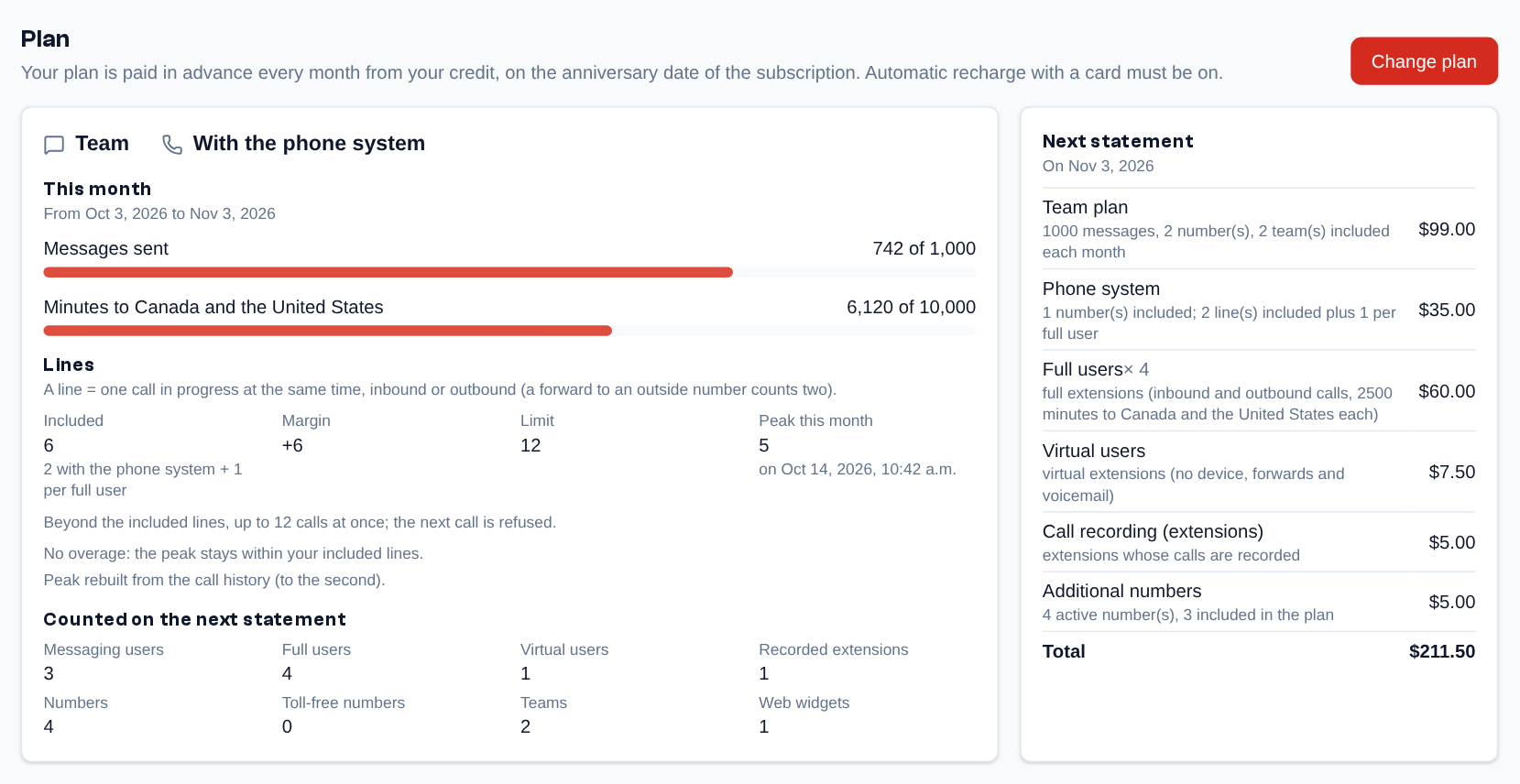This screenshot has height=784, width=1520.
Task: Click the 'Next statement' heading
Action: coord(1118,141)
